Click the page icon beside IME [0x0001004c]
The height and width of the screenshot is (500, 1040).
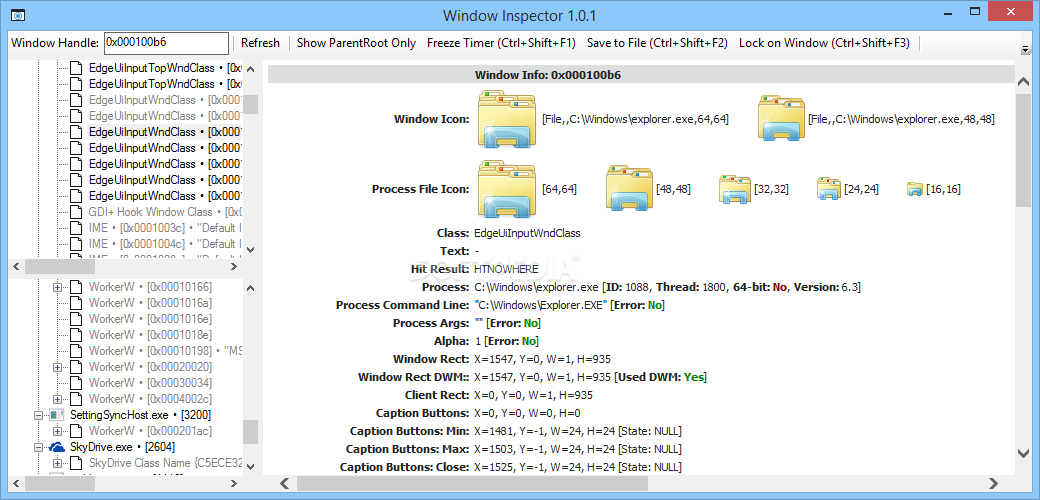pos(77,243)
